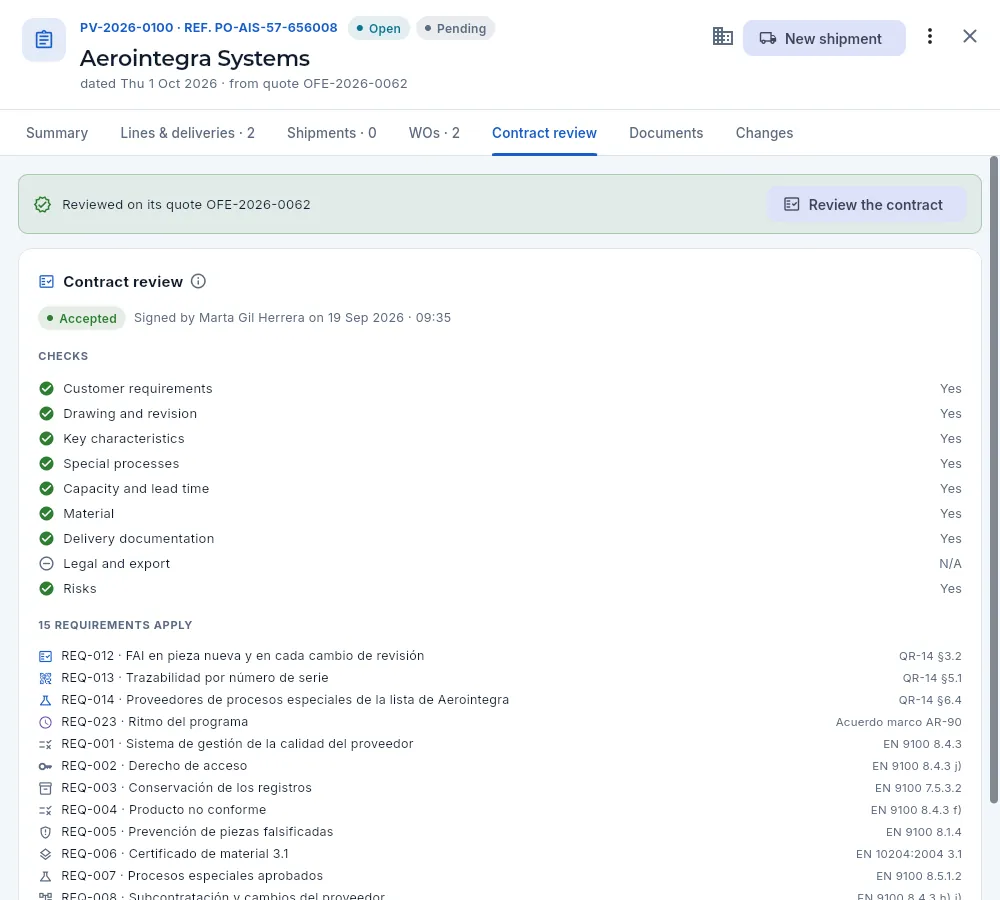Click the REQ-005 shield icon
The width and height of the screenshot is (1000, 900).
(45, 832)
